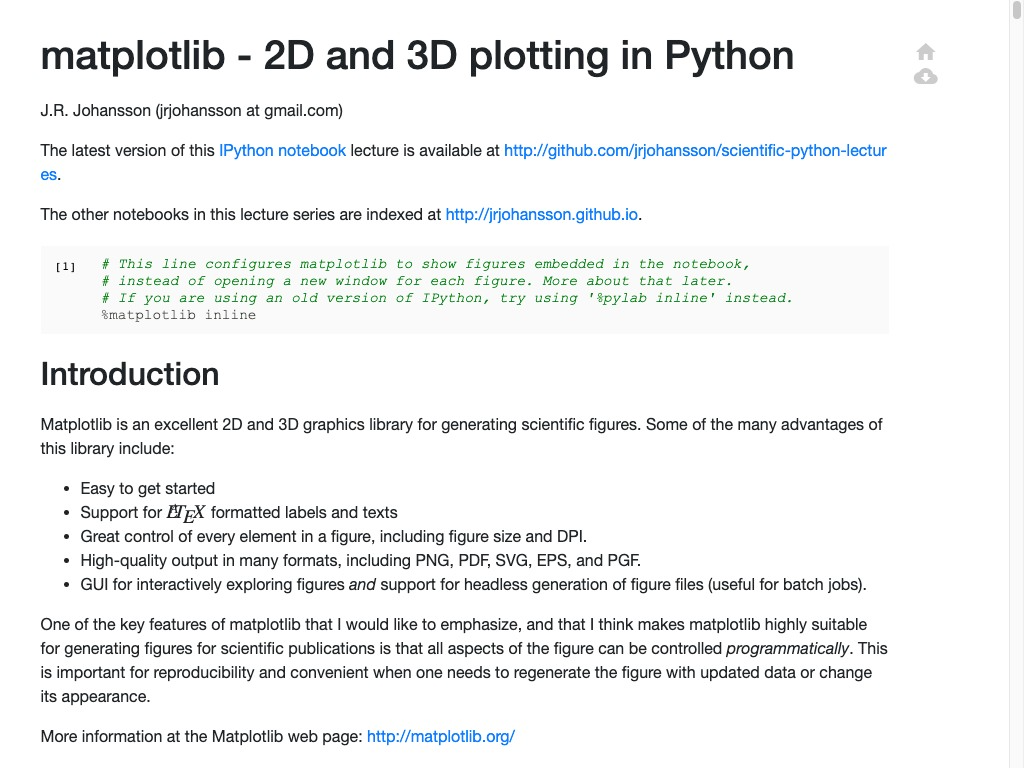Follow the scientific-python-lectures GitHub link
Image resolution: width=1024 pixels, height=768 pixels.
click(694, 151)
